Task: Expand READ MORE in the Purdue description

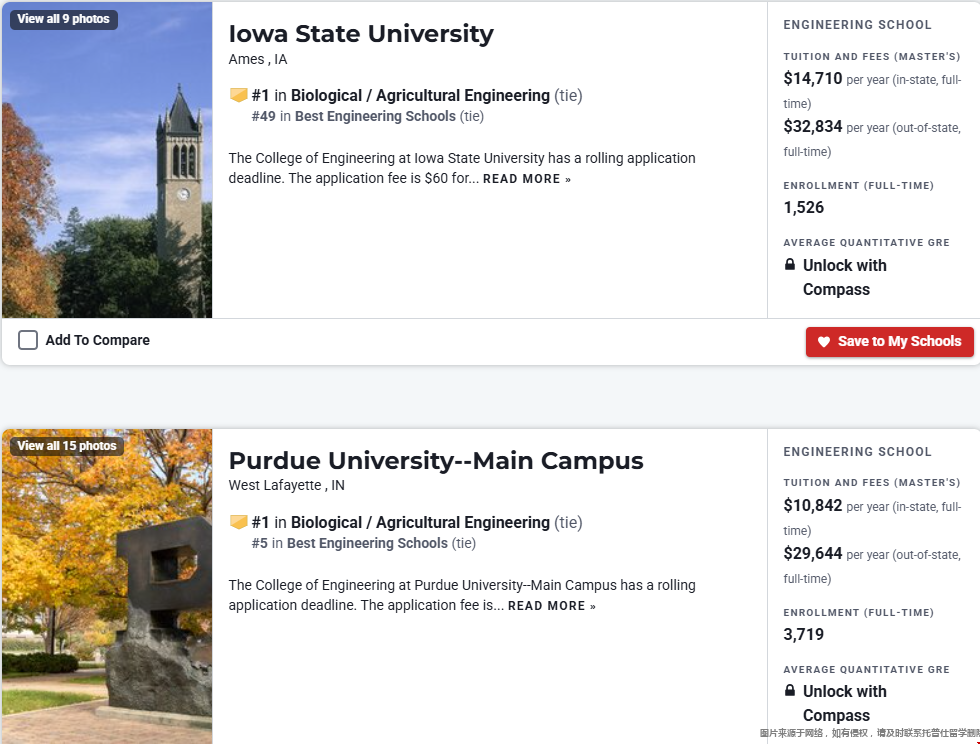Action: tap(552, 606)
